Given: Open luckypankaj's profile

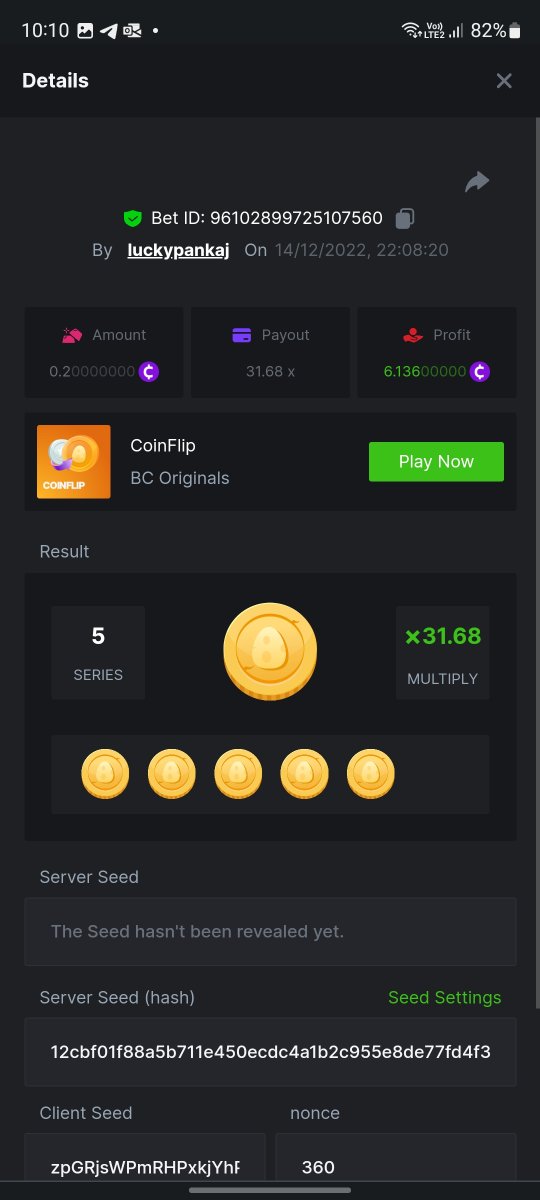Looking at the screenshot, I should (x=178, y=250).
